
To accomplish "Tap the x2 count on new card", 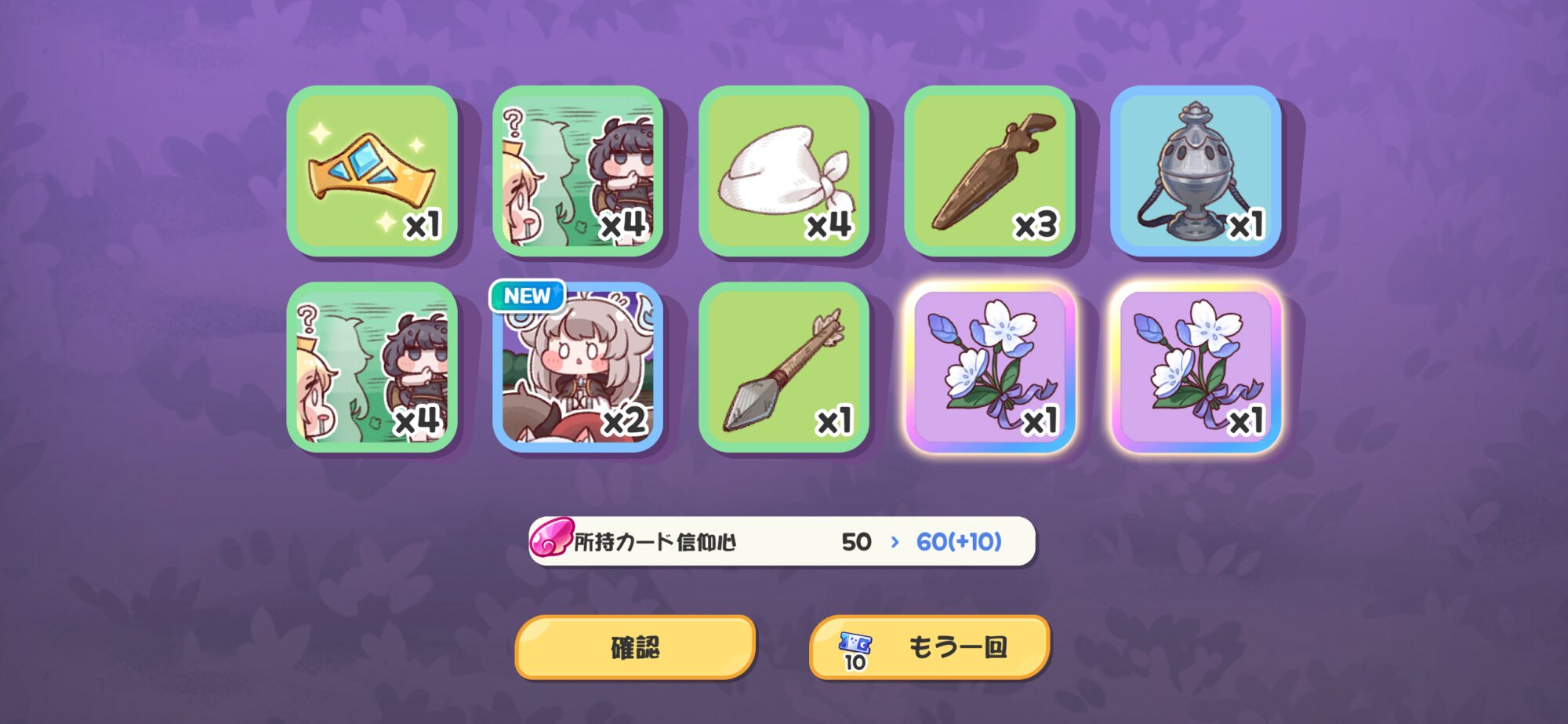I will tap(624, 421).
